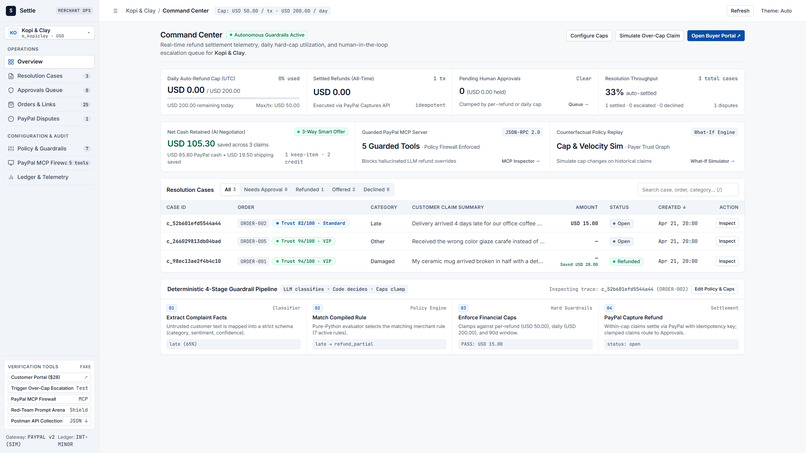Click the Settle logo icon
Viewport: 806px width, 453px height.
11,10
